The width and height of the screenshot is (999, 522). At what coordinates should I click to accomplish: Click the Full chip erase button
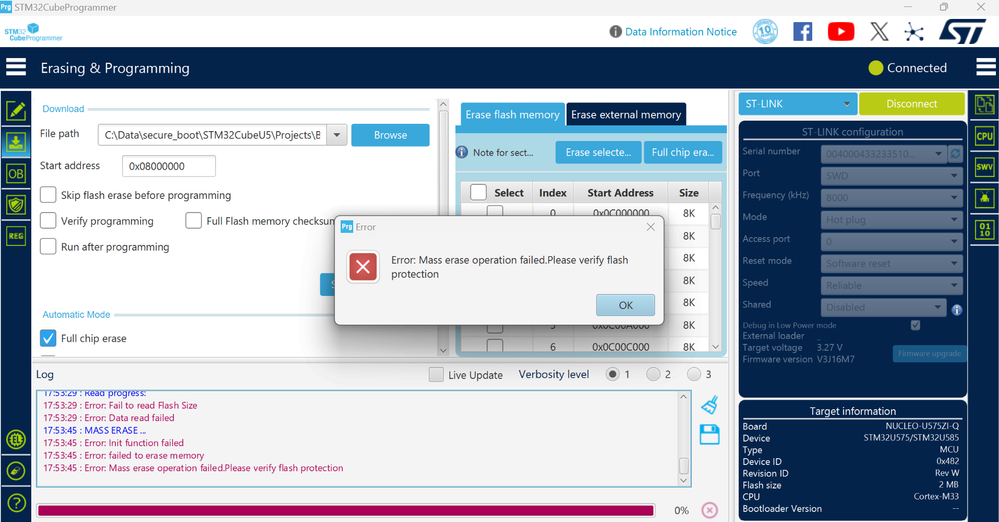point(683,152)
